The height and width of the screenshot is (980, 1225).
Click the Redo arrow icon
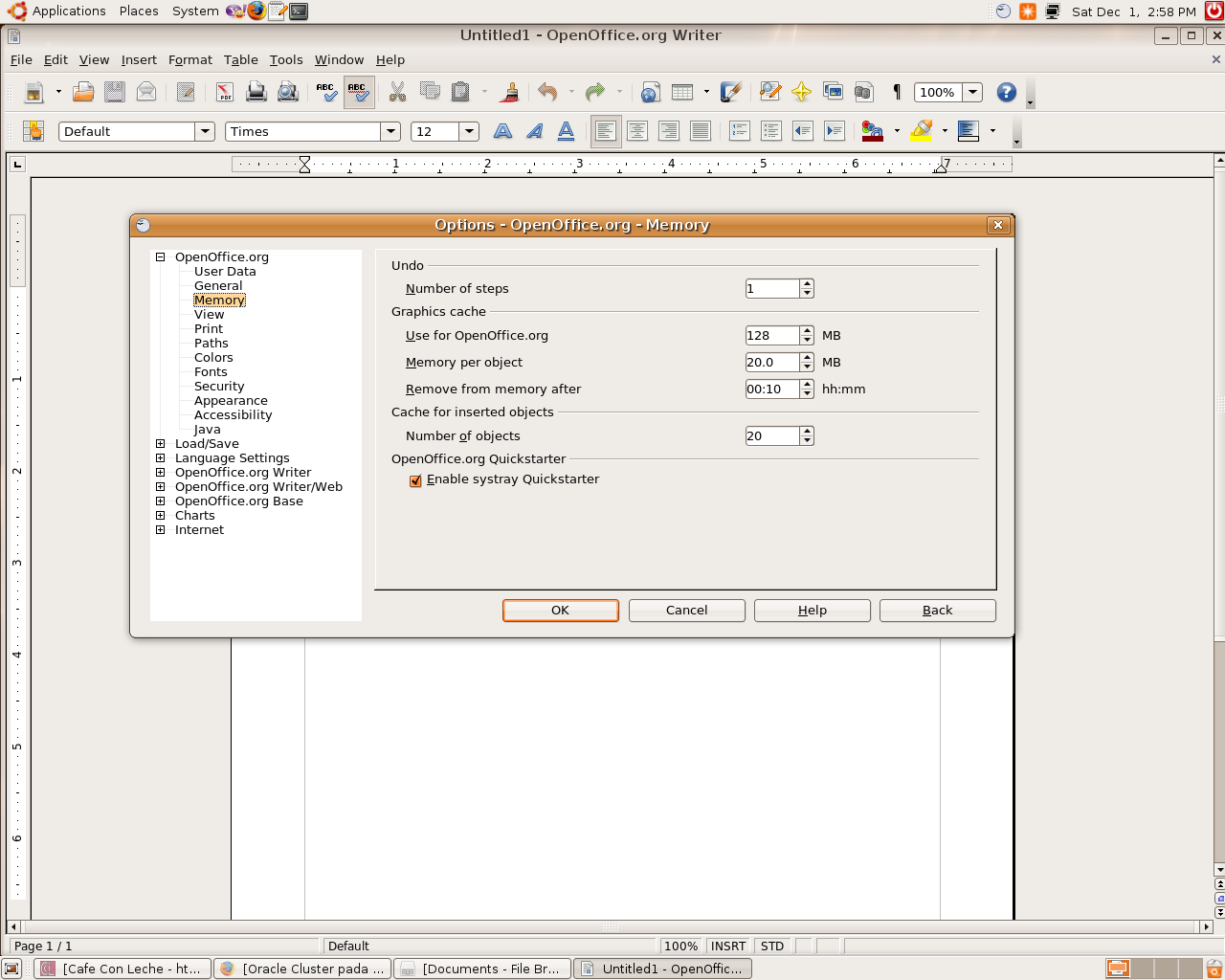pos(595,92)
